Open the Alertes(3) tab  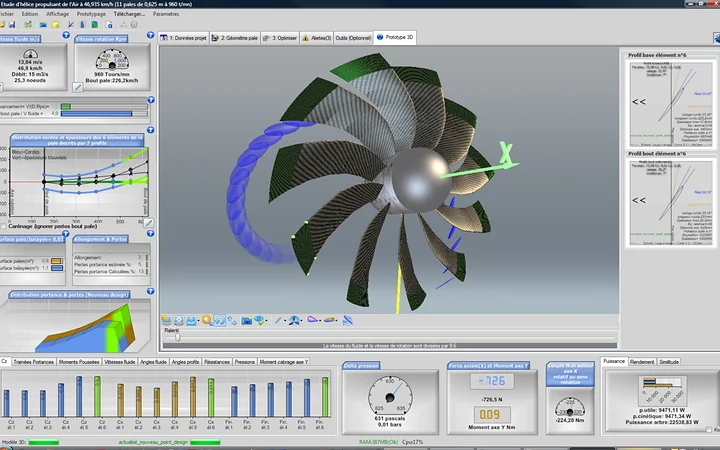tap(316, 38)
